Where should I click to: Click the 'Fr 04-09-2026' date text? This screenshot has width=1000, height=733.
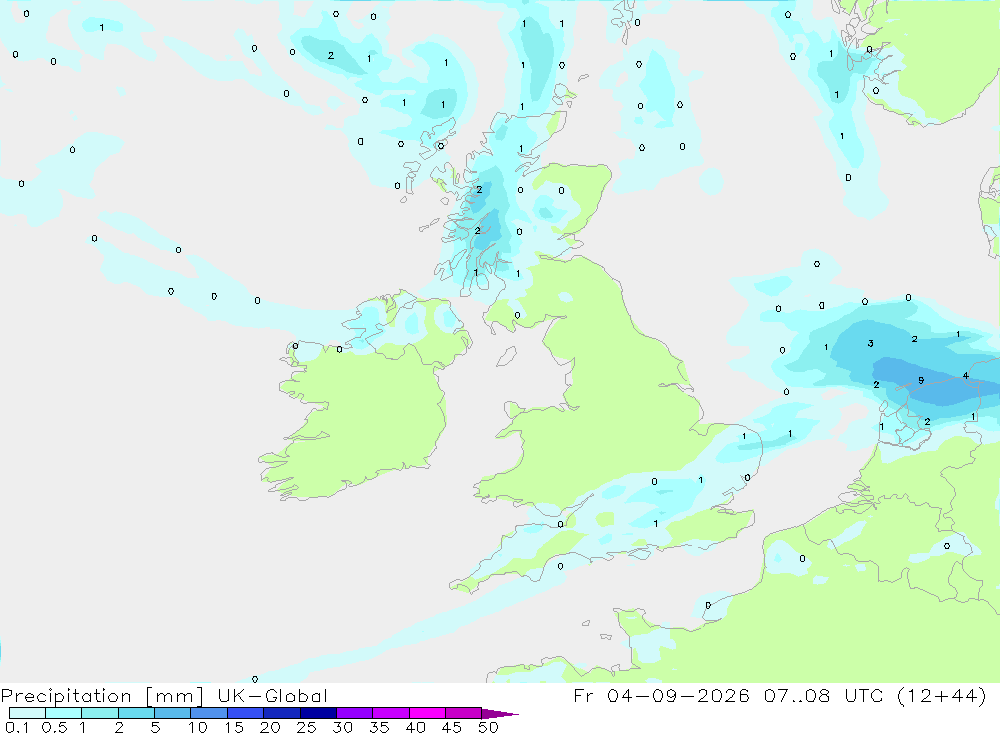(661, 695)
